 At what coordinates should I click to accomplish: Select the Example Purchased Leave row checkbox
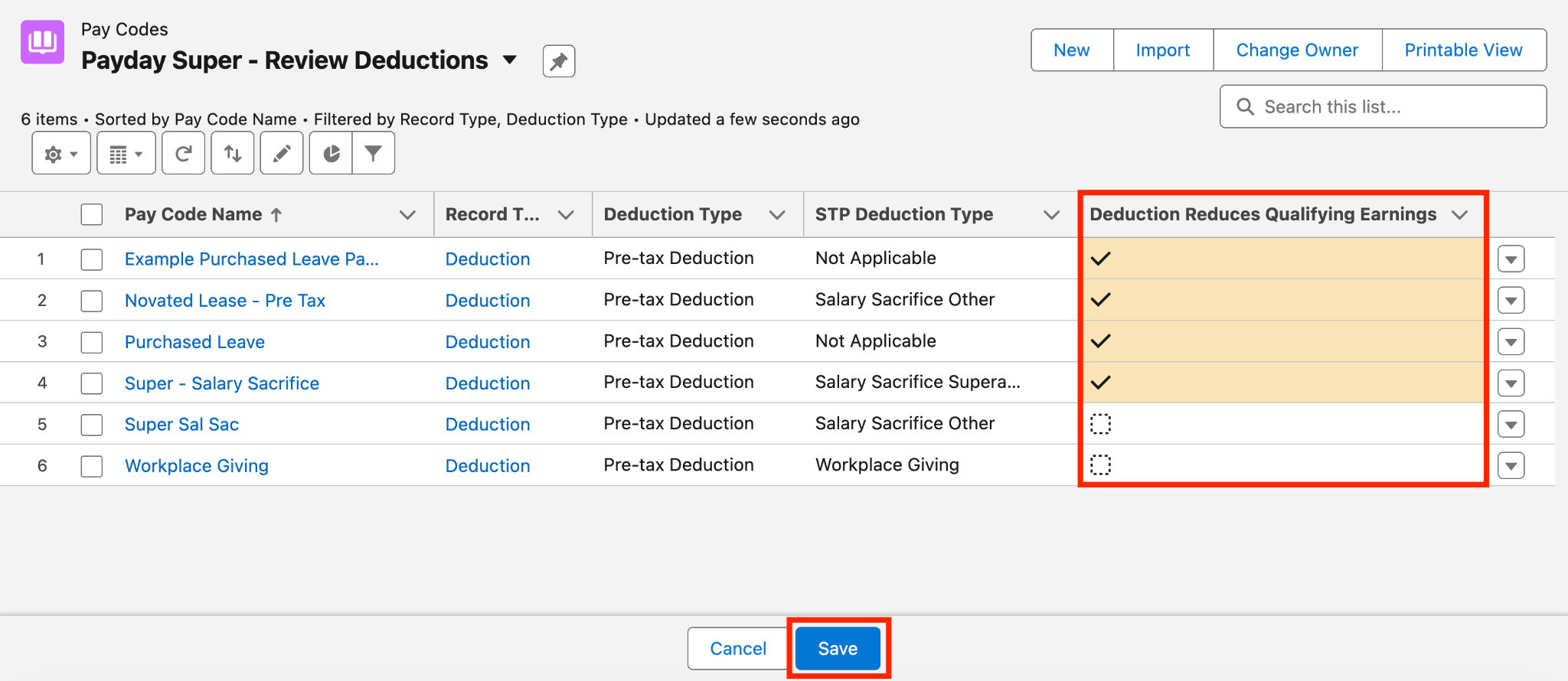pos(92,259)
